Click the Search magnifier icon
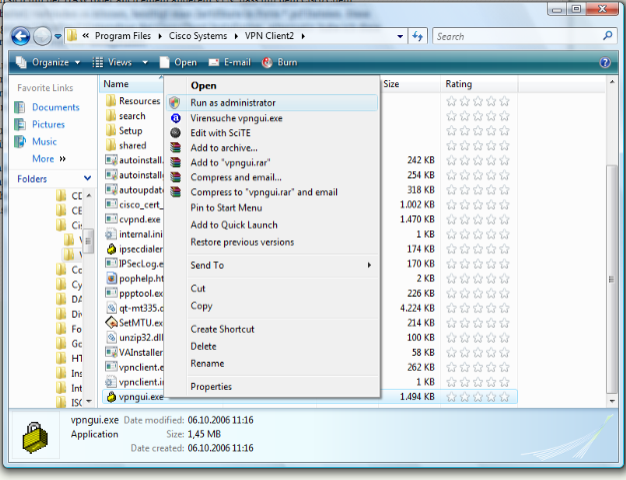The width and height of the screenshot is (626, 480). tap(607, 36)
